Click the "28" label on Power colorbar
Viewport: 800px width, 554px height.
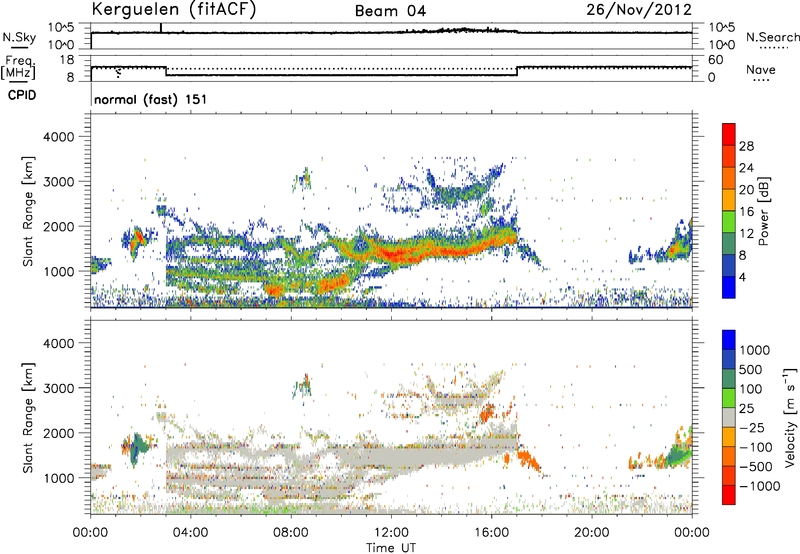point(746,146)
